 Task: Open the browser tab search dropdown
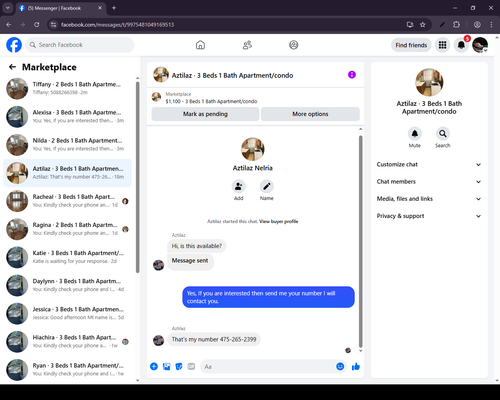point(7,8)
